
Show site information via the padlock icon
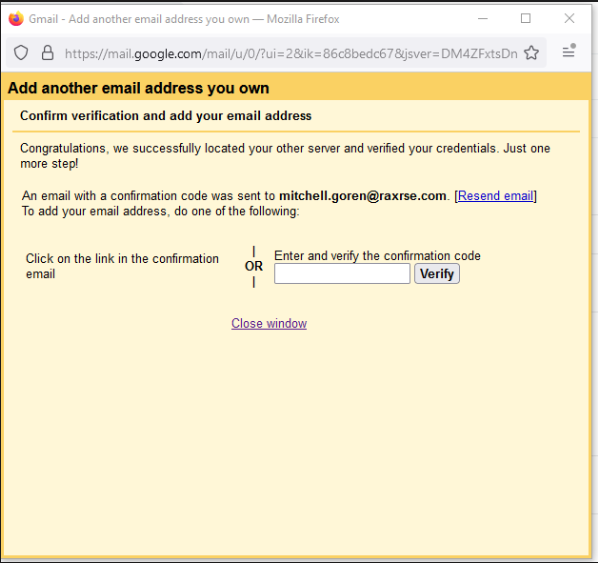coord(47,53)
